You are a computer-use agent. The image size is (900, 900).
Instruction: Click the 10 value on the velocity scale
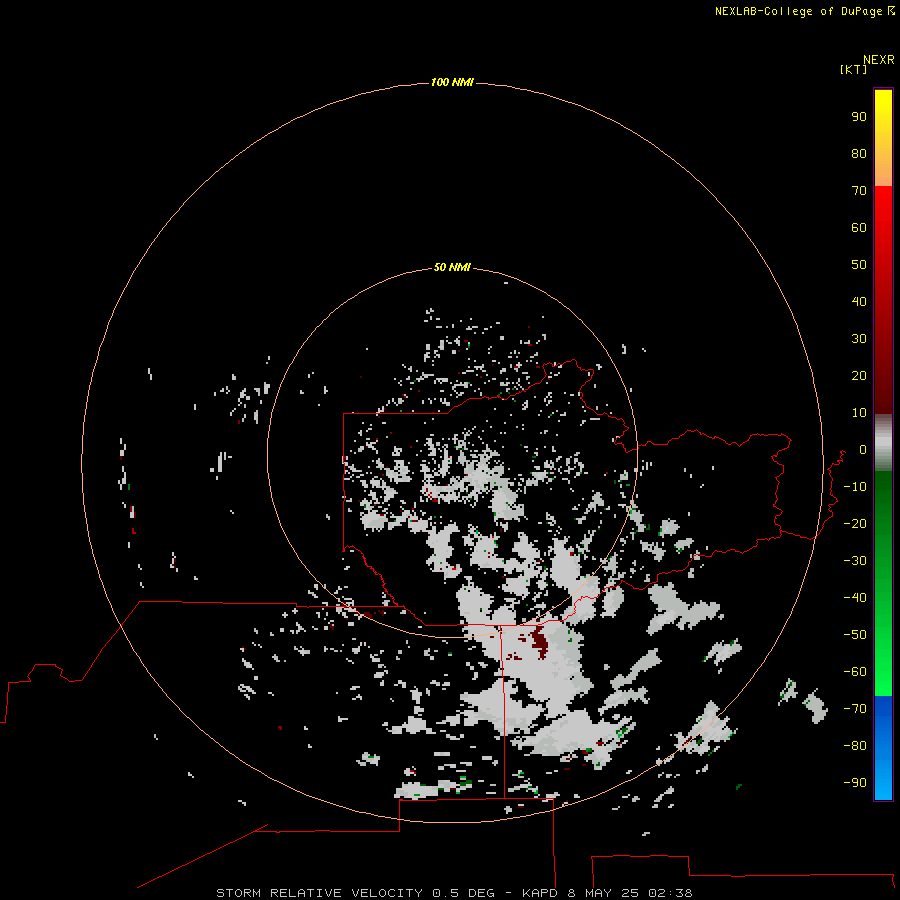859,413
